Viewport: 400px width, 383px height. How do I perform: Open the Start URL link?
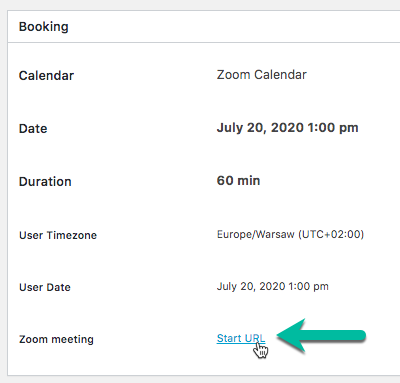click(241, 338)
